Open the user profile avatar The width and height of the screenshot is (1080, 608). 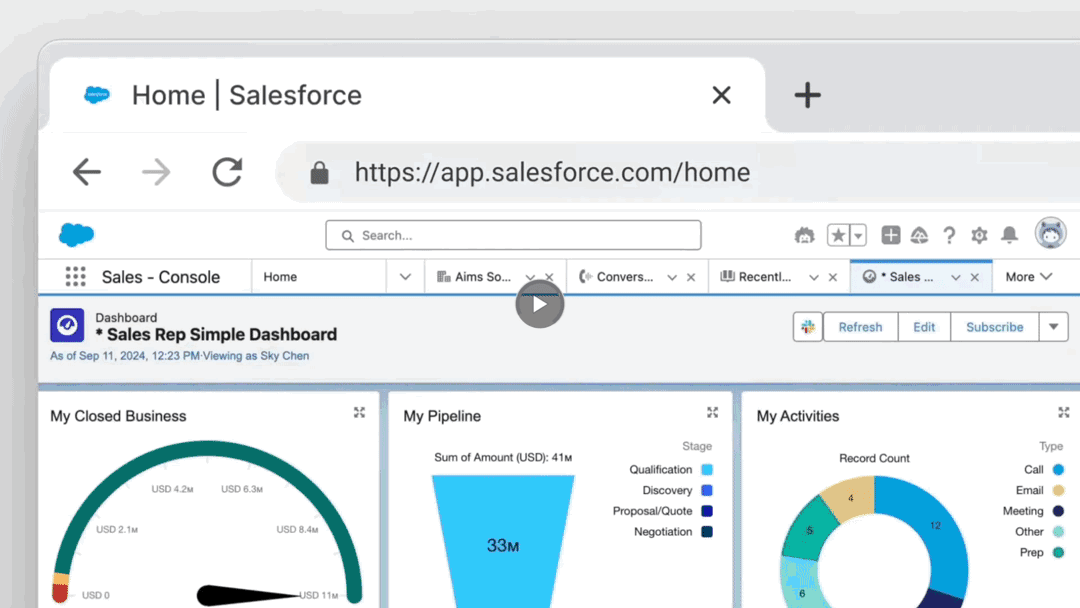pyautogui.click(x=1050, y=234)
